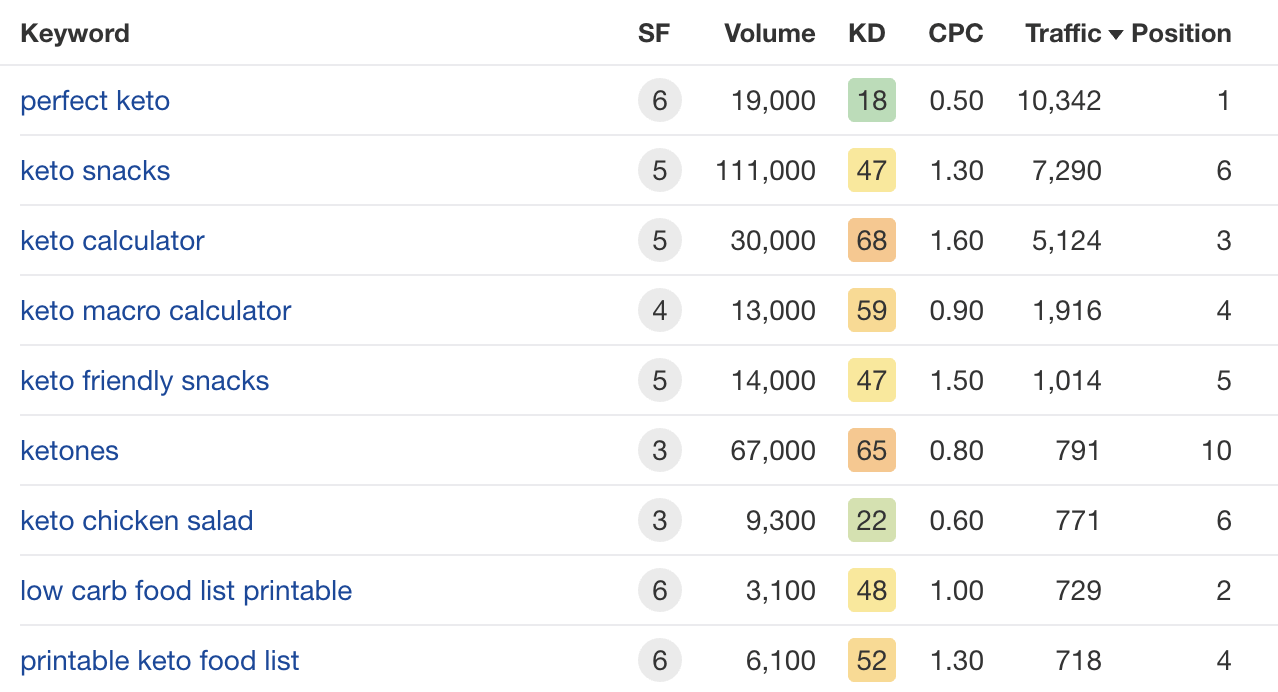The image size is (1278, 692).
Task: Open the 'keto snacks' keyword link
Action: [x=95, y=171]
